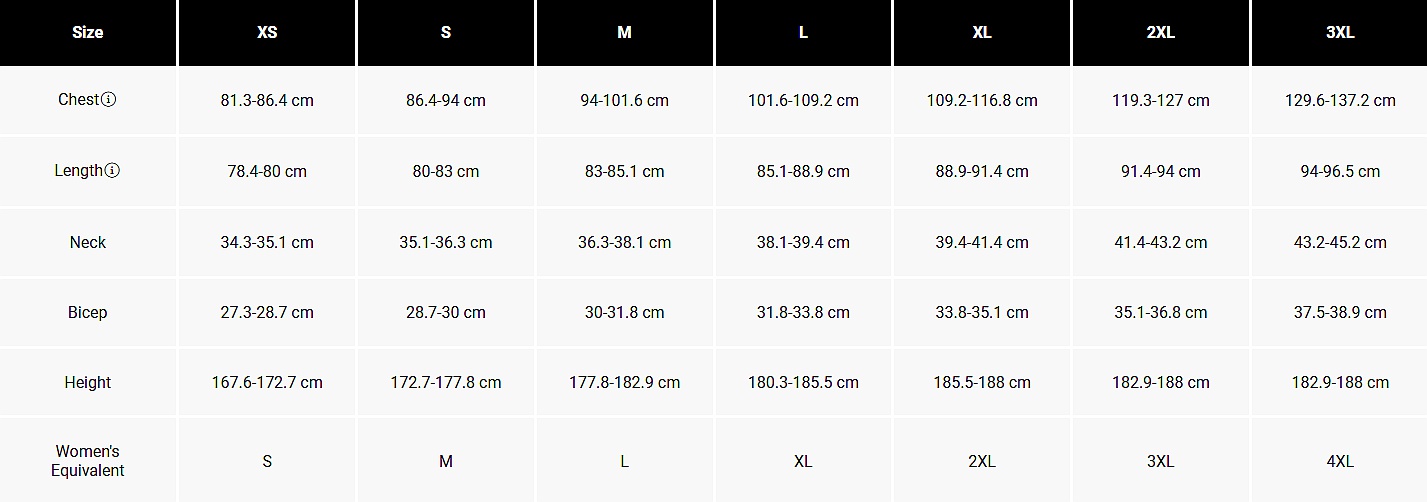
Task: Click the 4XL women's equivalent cell
Action: click(x=1339, y=461)
